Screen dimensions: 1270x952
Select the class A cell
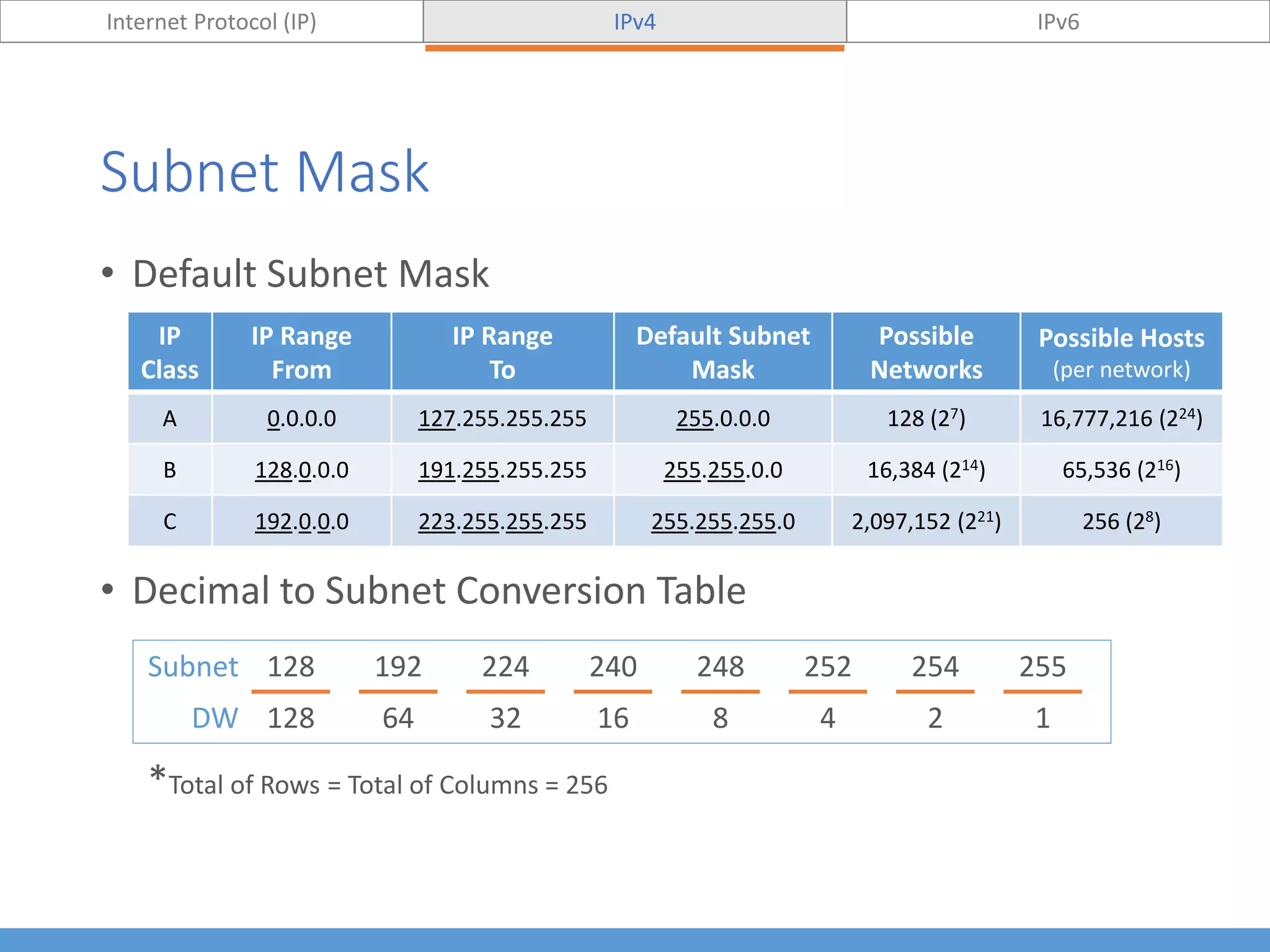click(x=170, y=418)
